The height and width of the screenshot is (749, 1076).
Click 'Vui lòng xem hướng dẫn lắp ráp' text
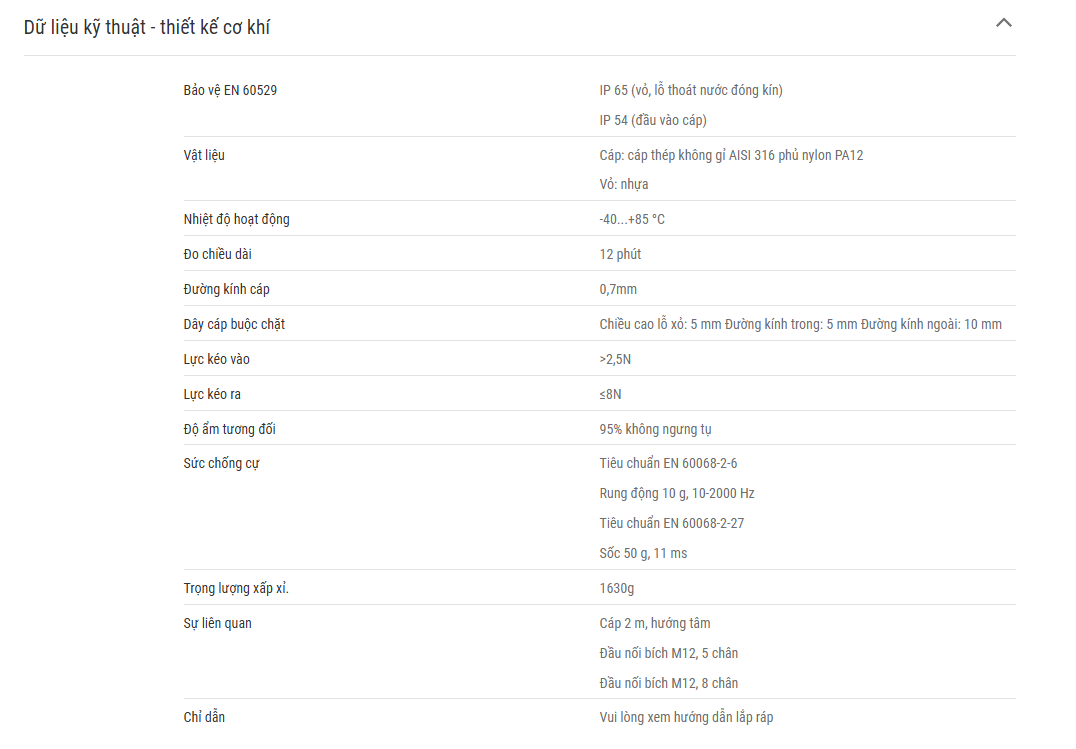point(686,717)
